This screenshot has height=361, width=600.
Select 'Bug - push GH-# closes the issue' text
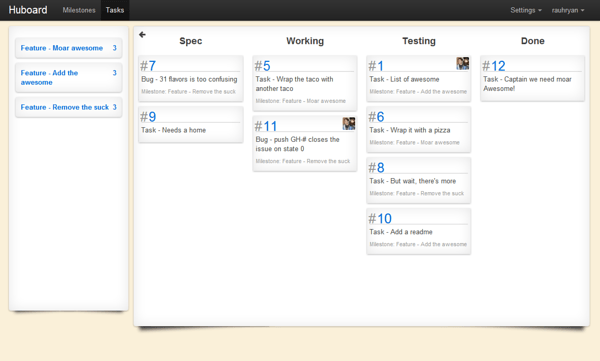click(x=297, y=144)
